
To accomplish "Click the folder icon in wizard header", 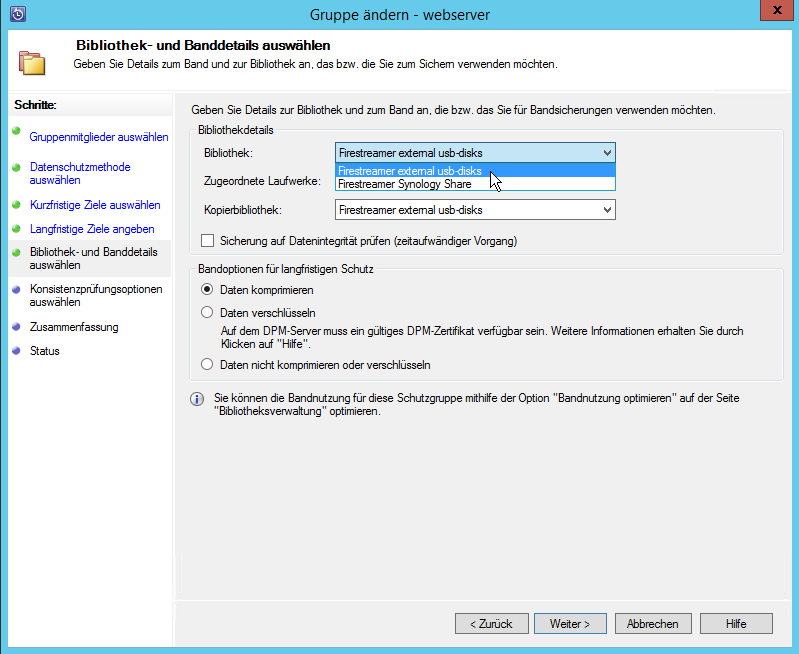I will tap(32, 60).
